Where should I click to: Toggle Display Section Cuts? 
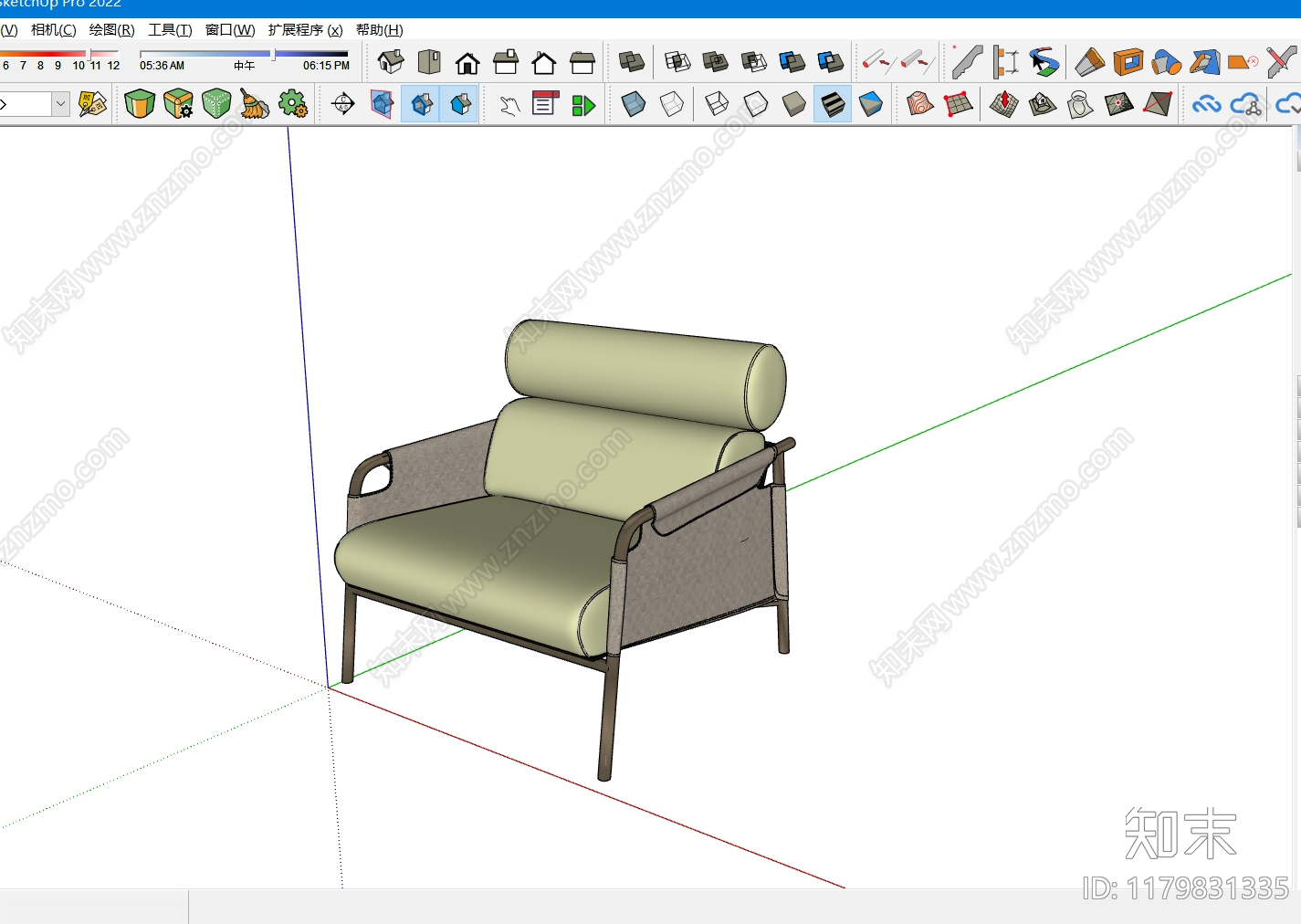tap(459, 104)
